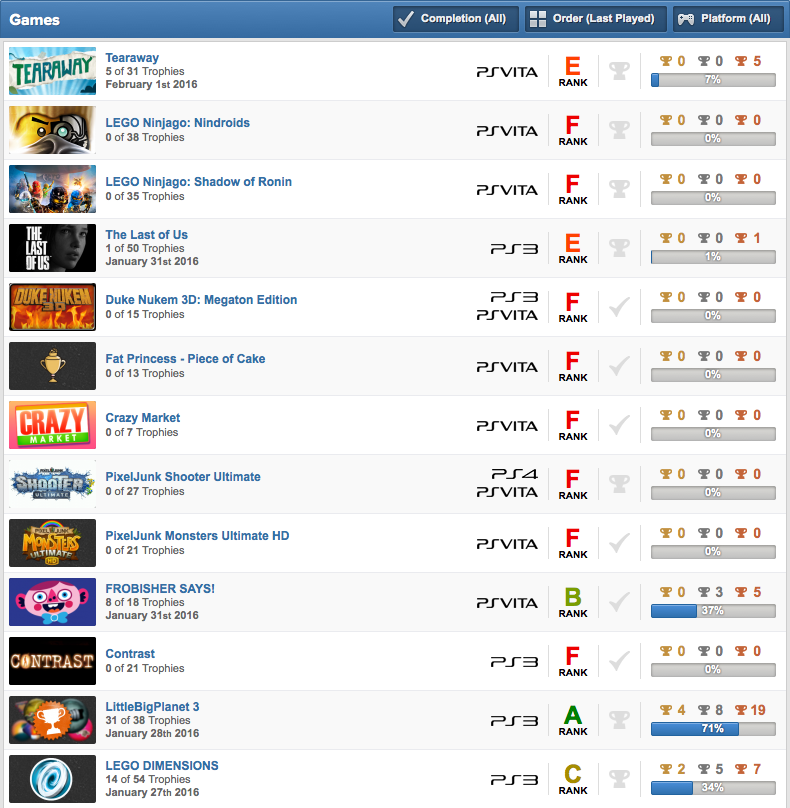
Task: Click the gold trophy count icon for LEGO DIMENSIONS
Action: click(x=666, y=769)
